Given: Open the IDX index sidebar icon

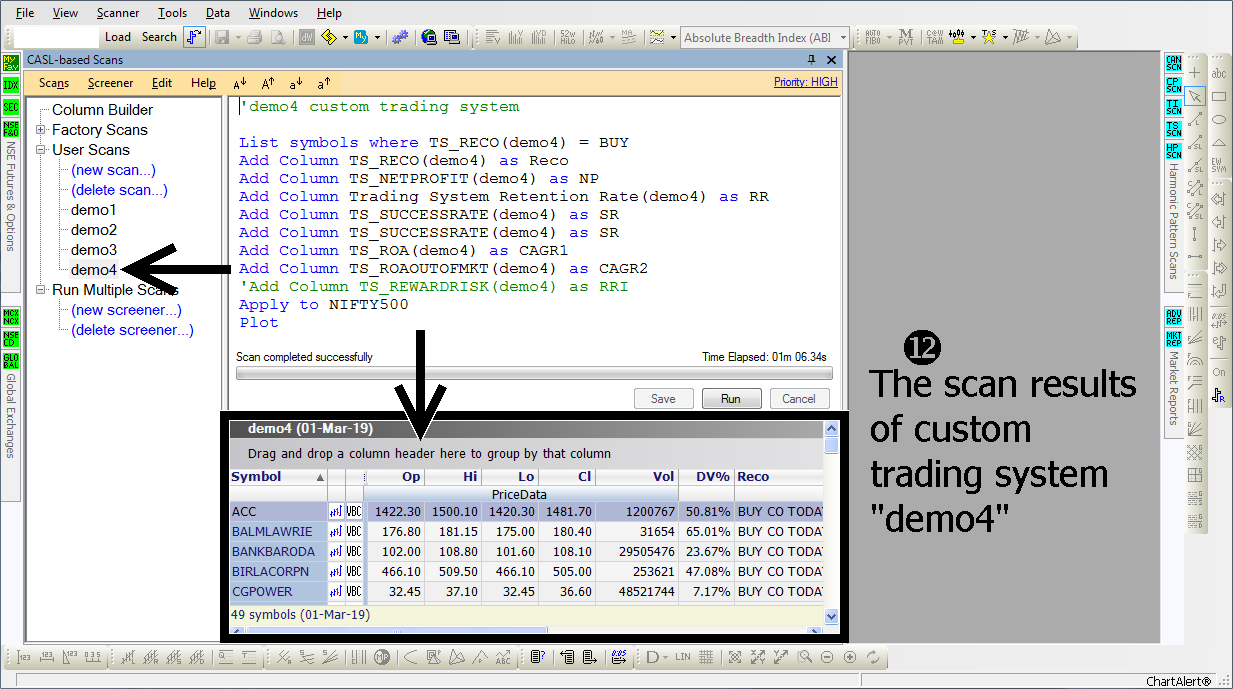Looking at the screenshot, I should tap(11, 85).
